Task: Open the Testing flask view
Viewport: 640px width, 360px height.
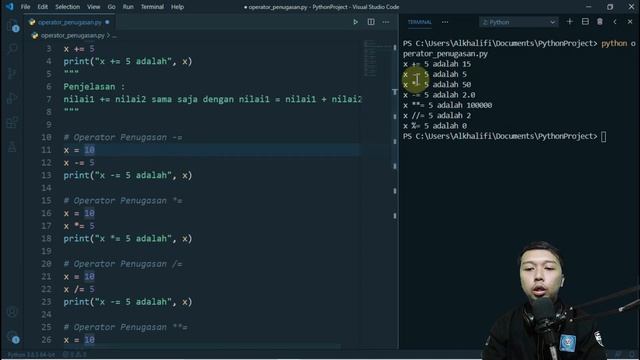Action: click(x=12, y=147)
